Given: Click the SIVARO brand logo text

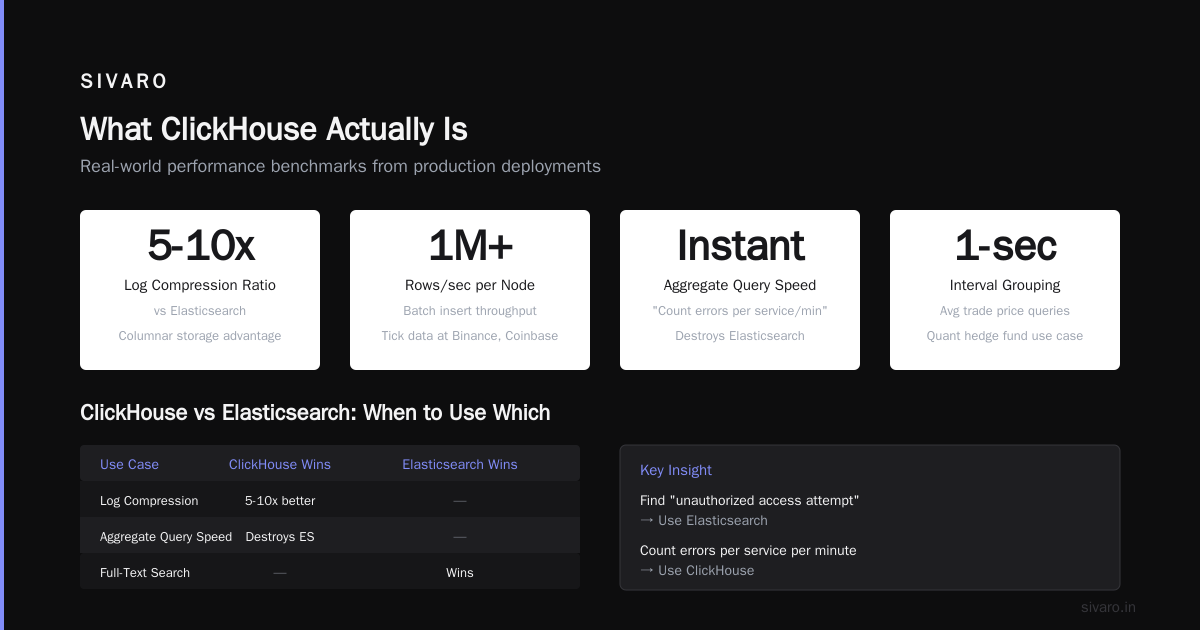Looking at the screenshot, I should [124, 82].
